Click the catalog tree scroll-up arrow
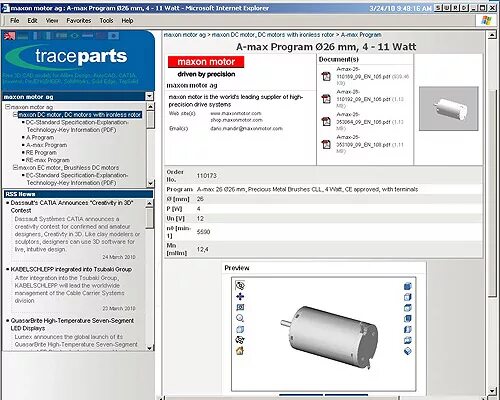Screen dimensions: 500x400 point(150,107)
